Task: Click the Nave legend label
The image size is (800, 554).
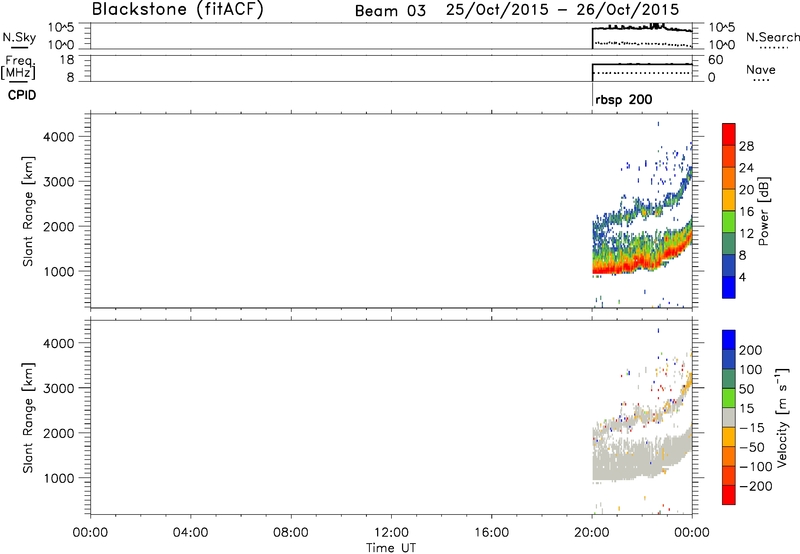Action: coord(761,70)
